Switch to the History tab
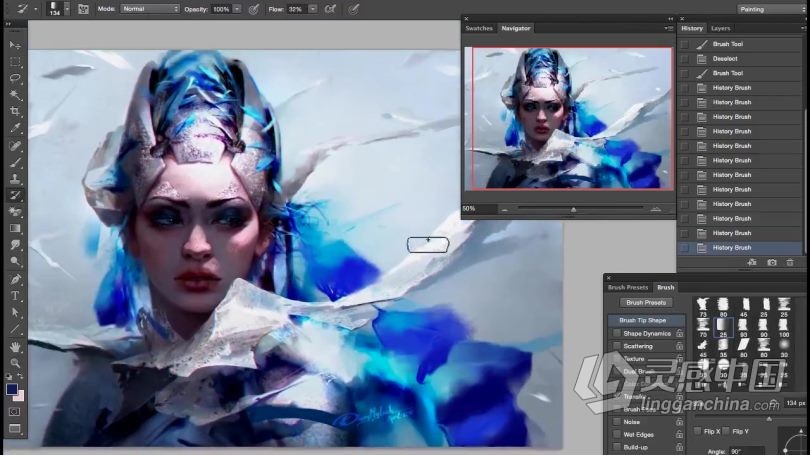The image size is (810, 455). pyautogui.click(x=692, y=28)
